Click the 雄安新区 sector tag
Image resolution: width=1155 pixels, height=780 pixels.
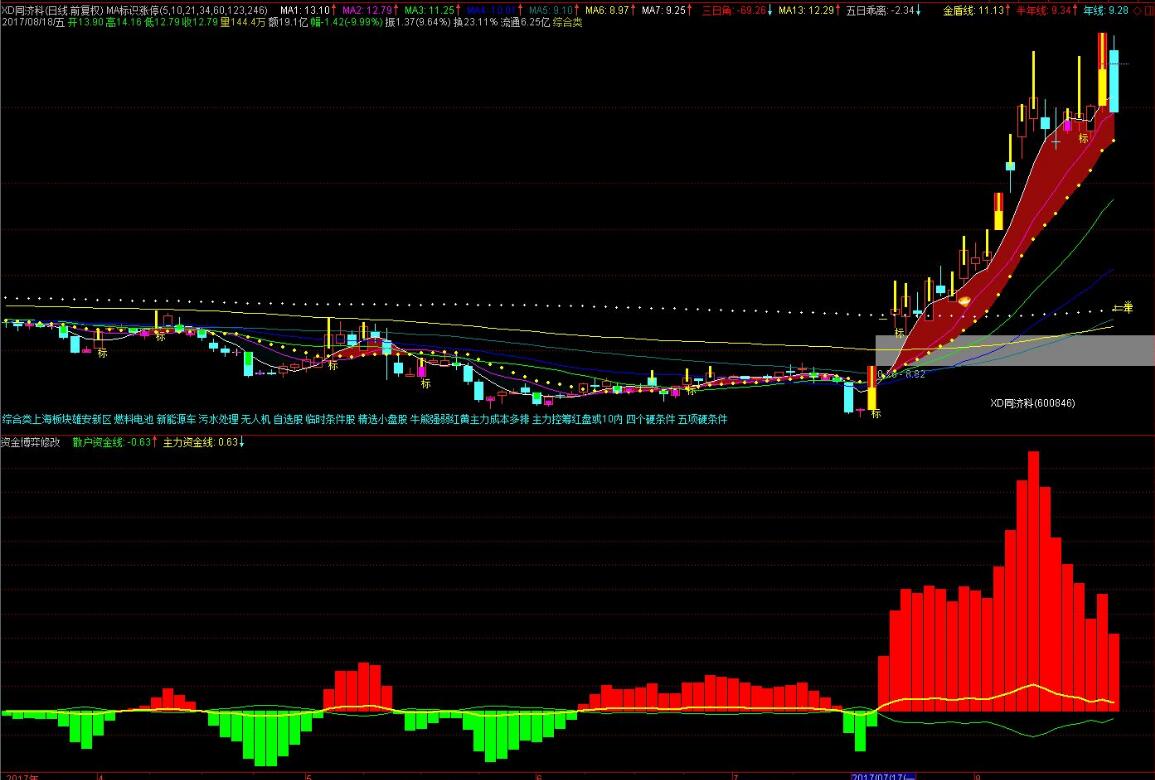click(x=92, y=420)
